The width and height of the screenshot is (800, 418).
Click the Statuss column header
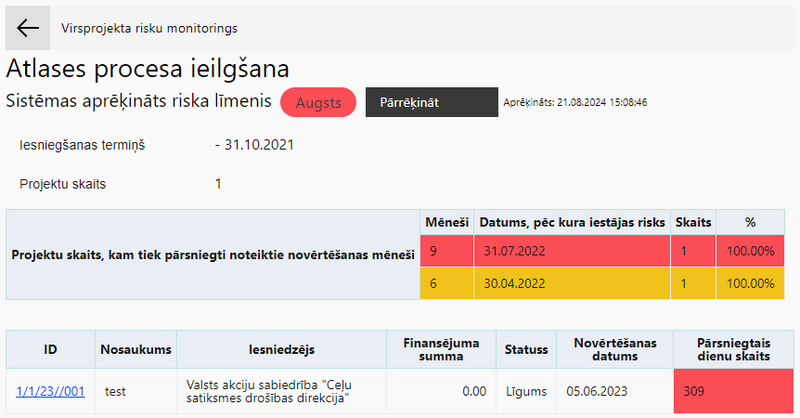(526, 350)
